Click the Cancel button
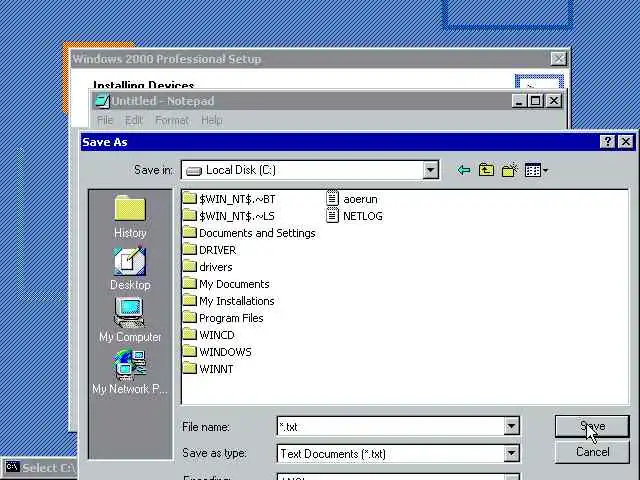 592,452
